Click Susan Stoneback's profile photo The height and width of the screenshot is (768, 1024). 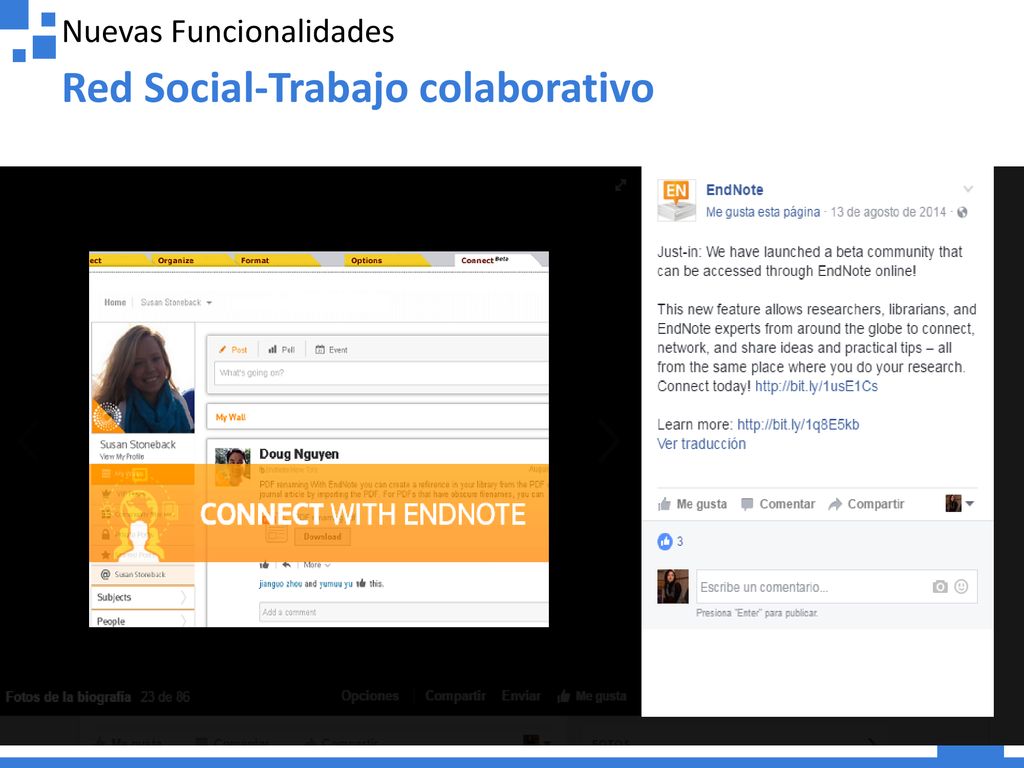pyautogui.click(x=143, y=379)
